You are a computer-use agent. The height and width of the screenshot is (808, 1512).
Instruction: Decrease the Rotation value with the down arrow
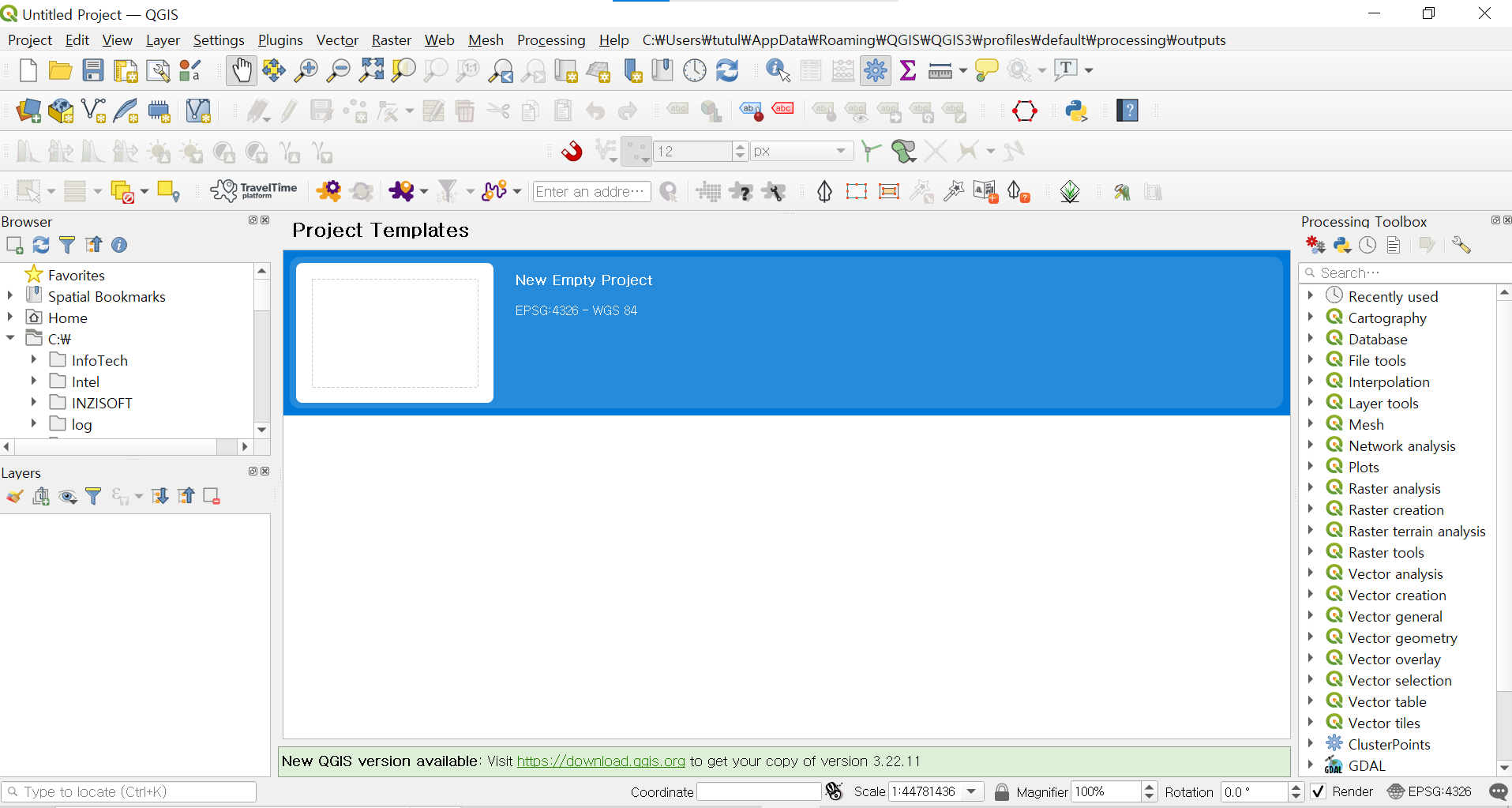coord(1296,796)
